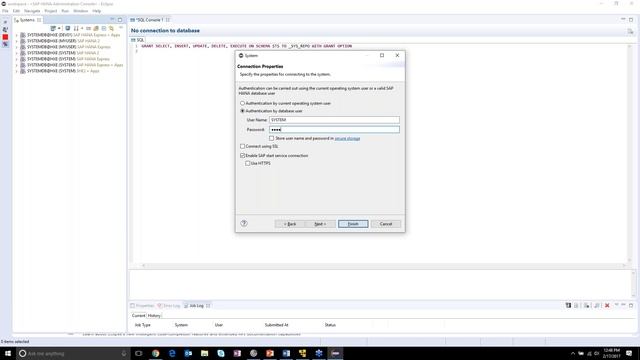Click the SQL sub-tab in console editor
Viewport: 640px width, 360px height.
coord(138,40)
